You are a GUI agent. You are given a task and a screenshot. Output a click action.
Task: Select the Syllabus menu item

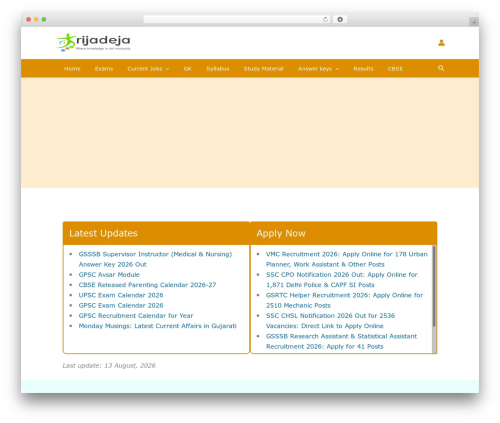click(x=218, y=69)
